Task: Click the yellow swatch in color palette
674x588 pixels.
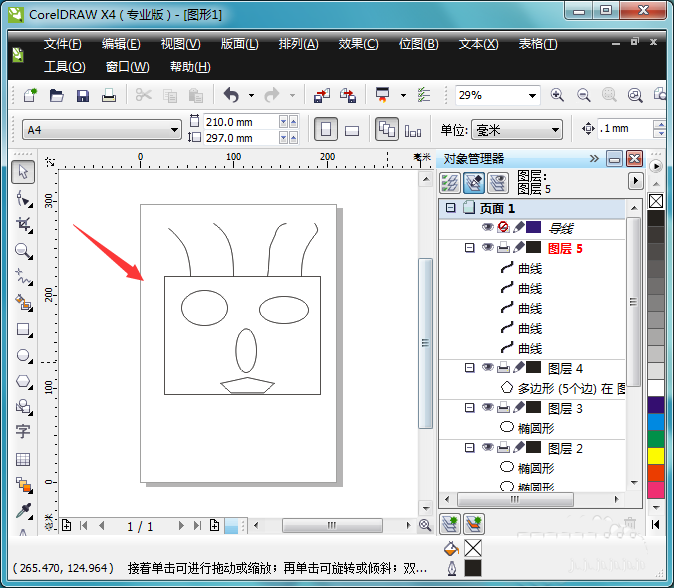Action: tap(656, 456)
